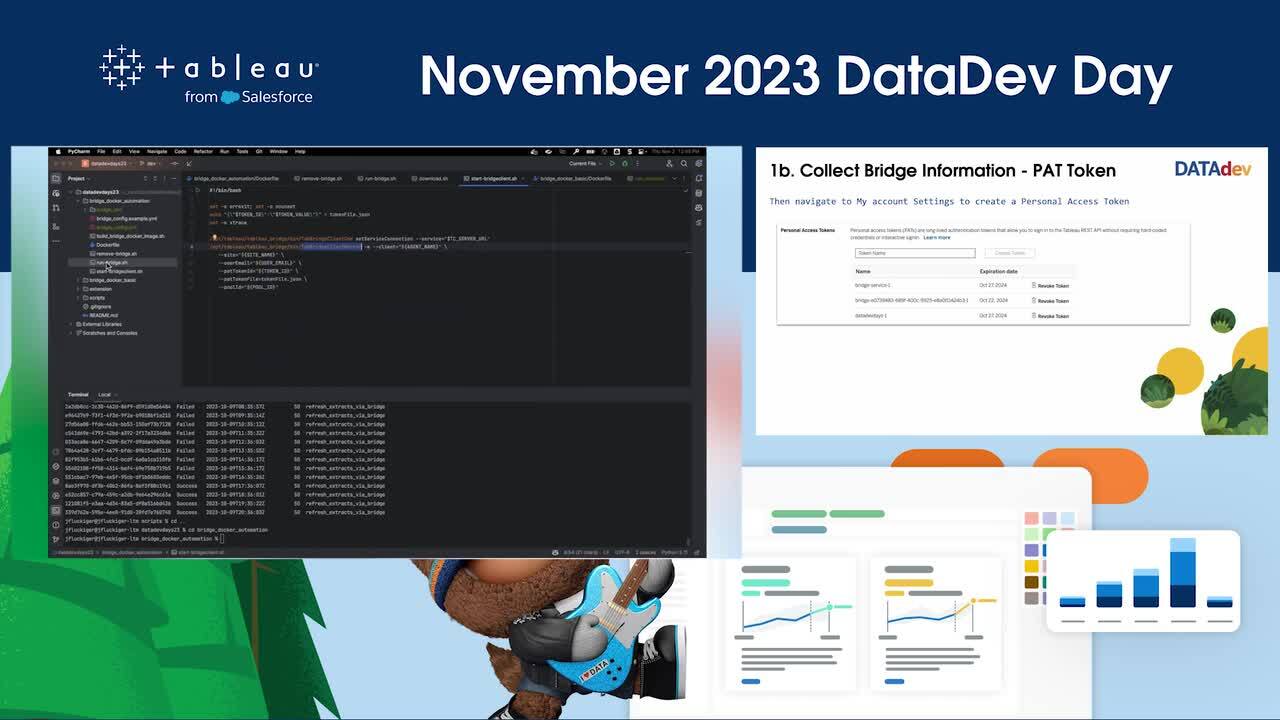Open Python Packages icon in left strip
This screenshot has height=720, width=1280.
click(56, 481)
